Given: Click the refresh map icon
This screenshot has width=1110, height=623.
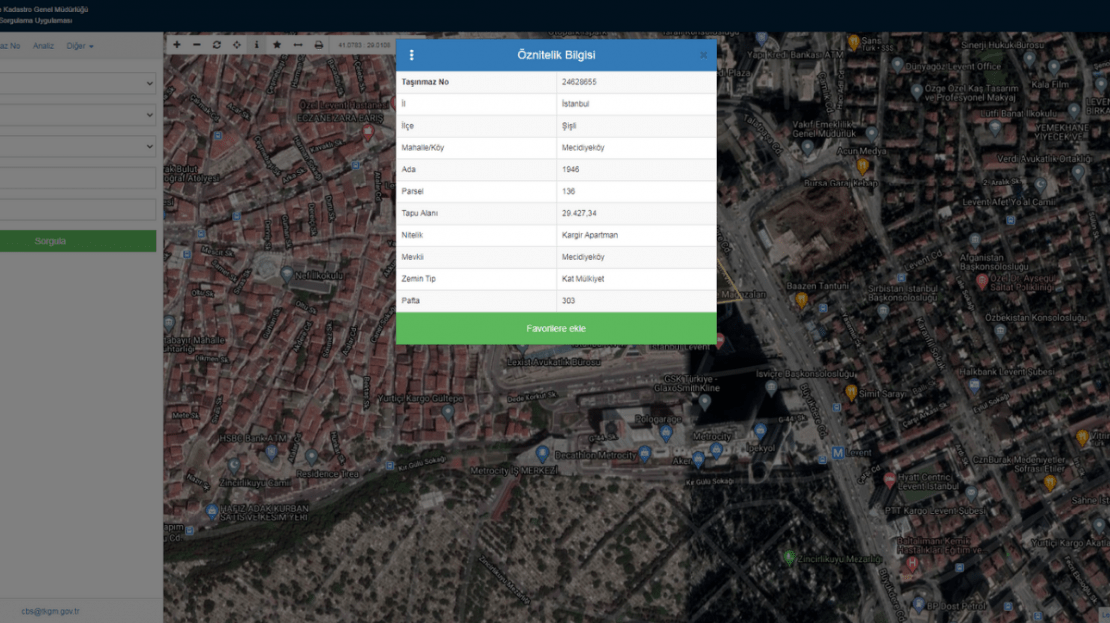Looking at the screenshot, I should (x=217, y=45).
